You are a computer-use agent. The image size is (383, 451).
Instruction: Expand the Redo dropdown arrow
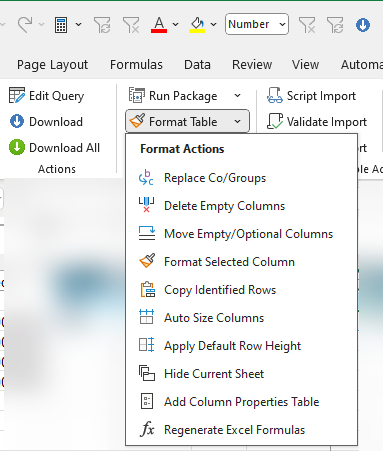(x=41, y=25)
